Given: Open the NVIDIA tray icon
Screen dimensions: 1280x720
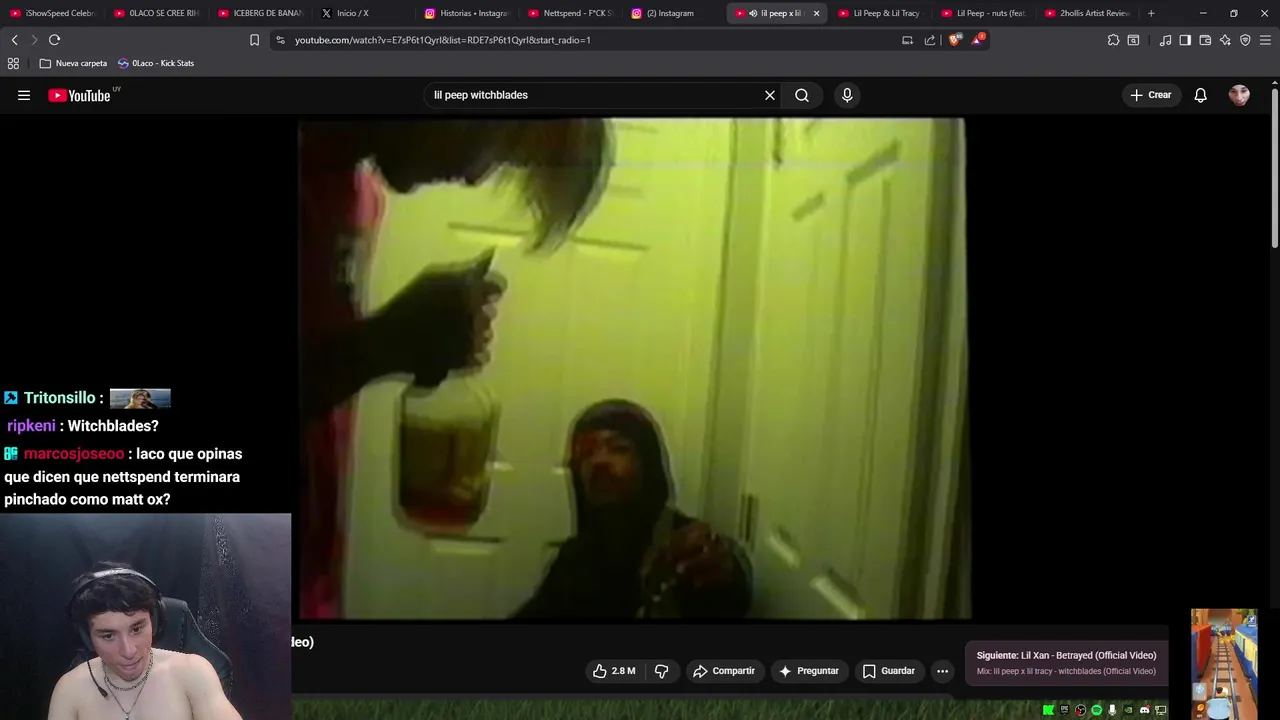Looking at the screenshot, I should [x=1128, y=710].
